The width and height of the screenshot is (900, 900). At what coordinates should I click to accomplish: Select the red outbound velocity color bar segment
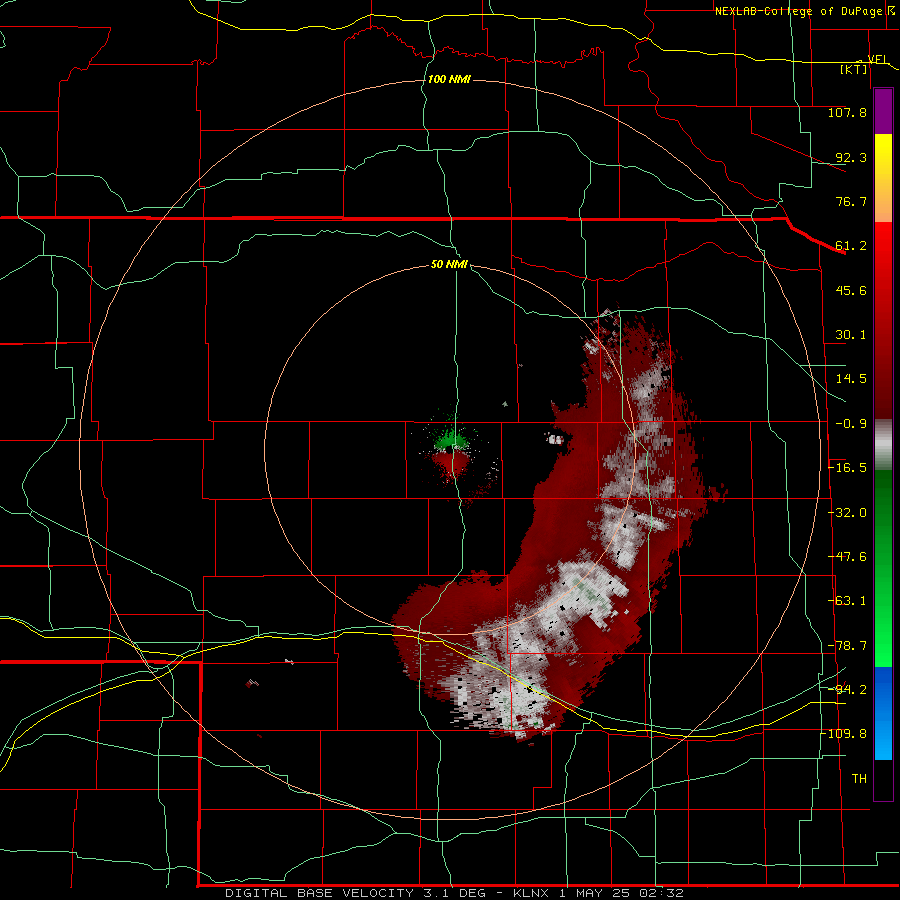point(883,320)
